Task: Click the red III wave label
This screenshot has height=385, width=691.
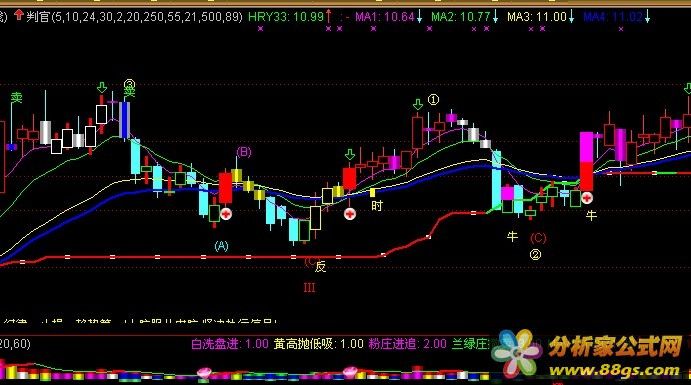Action: point(309,288)
